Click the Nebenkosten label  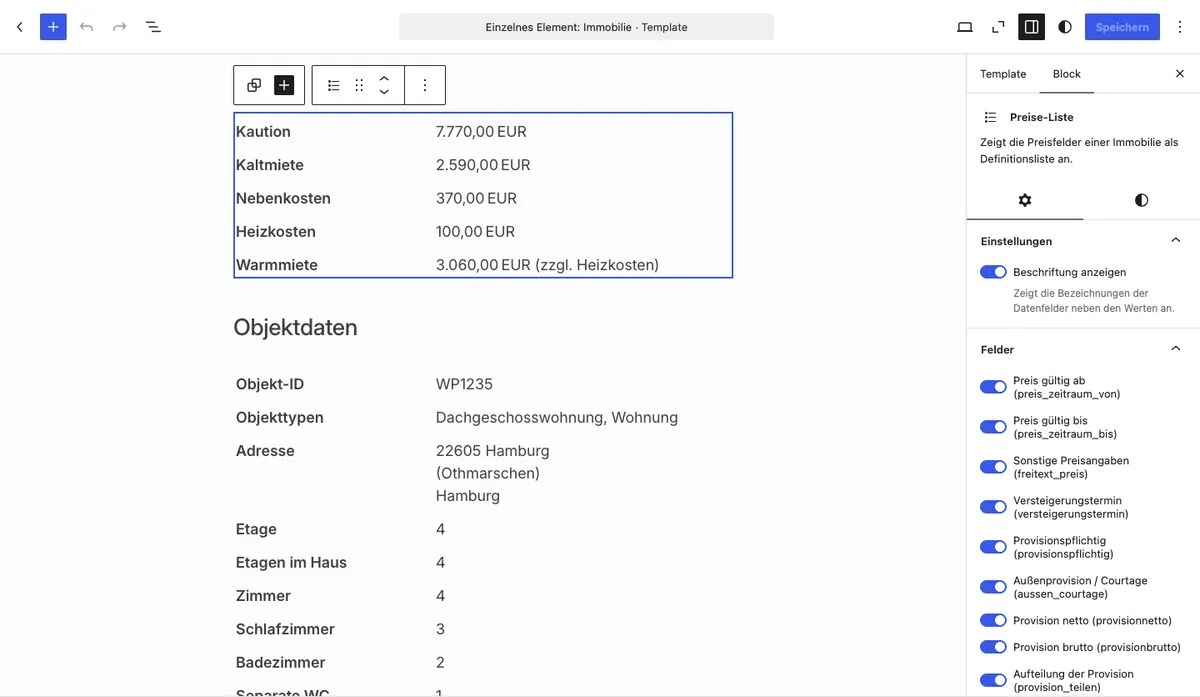283,198
